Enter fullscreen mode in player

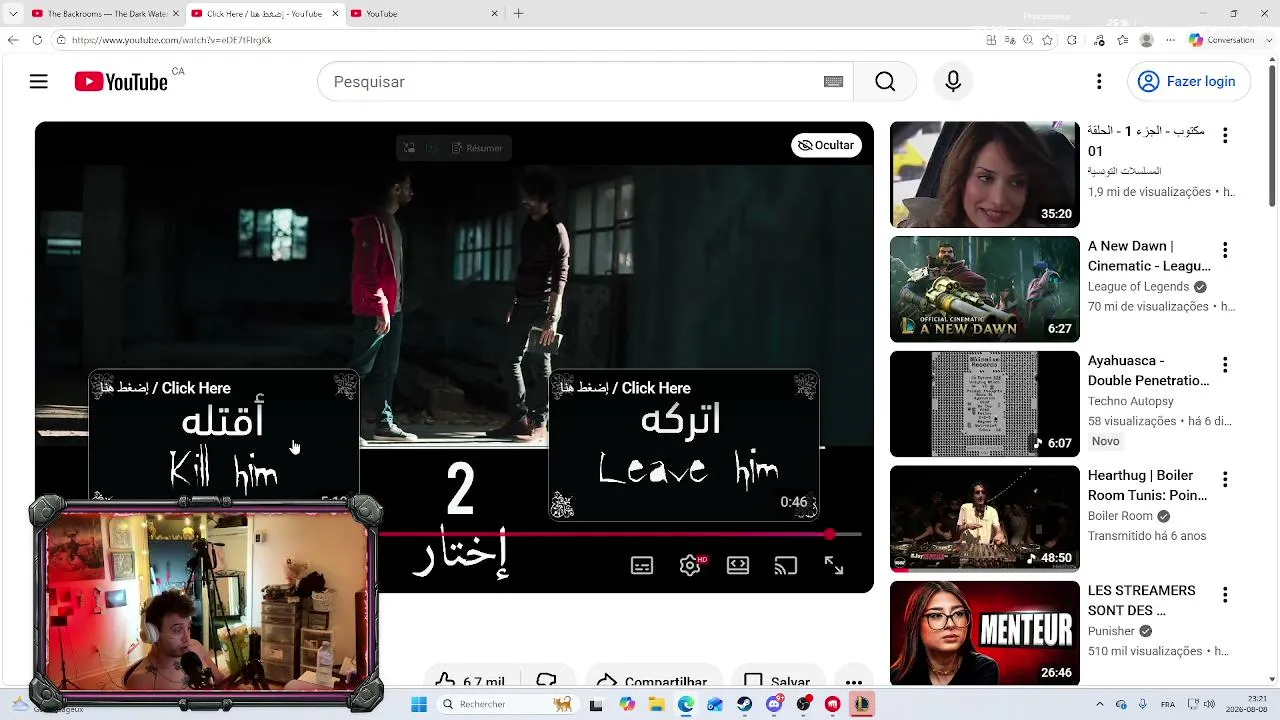coord(834,565)
